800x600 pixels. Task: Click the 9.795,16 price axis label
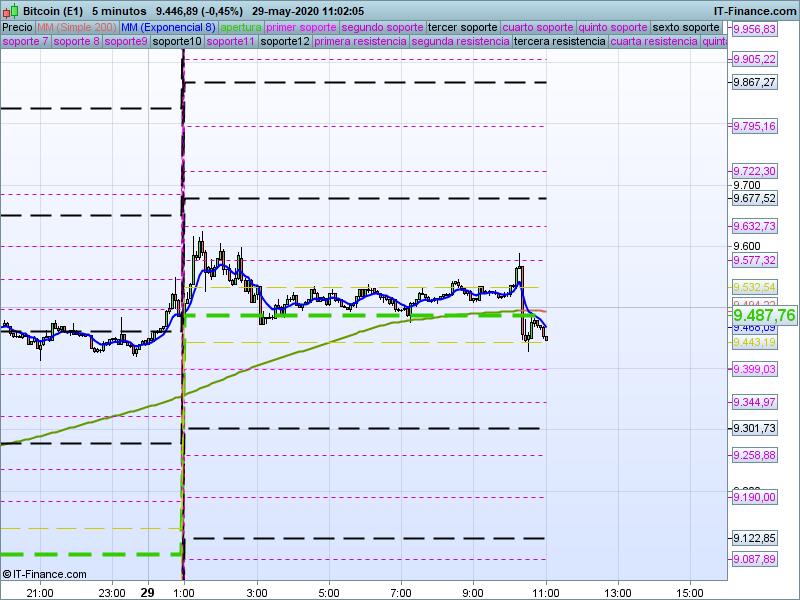(754, 126)
